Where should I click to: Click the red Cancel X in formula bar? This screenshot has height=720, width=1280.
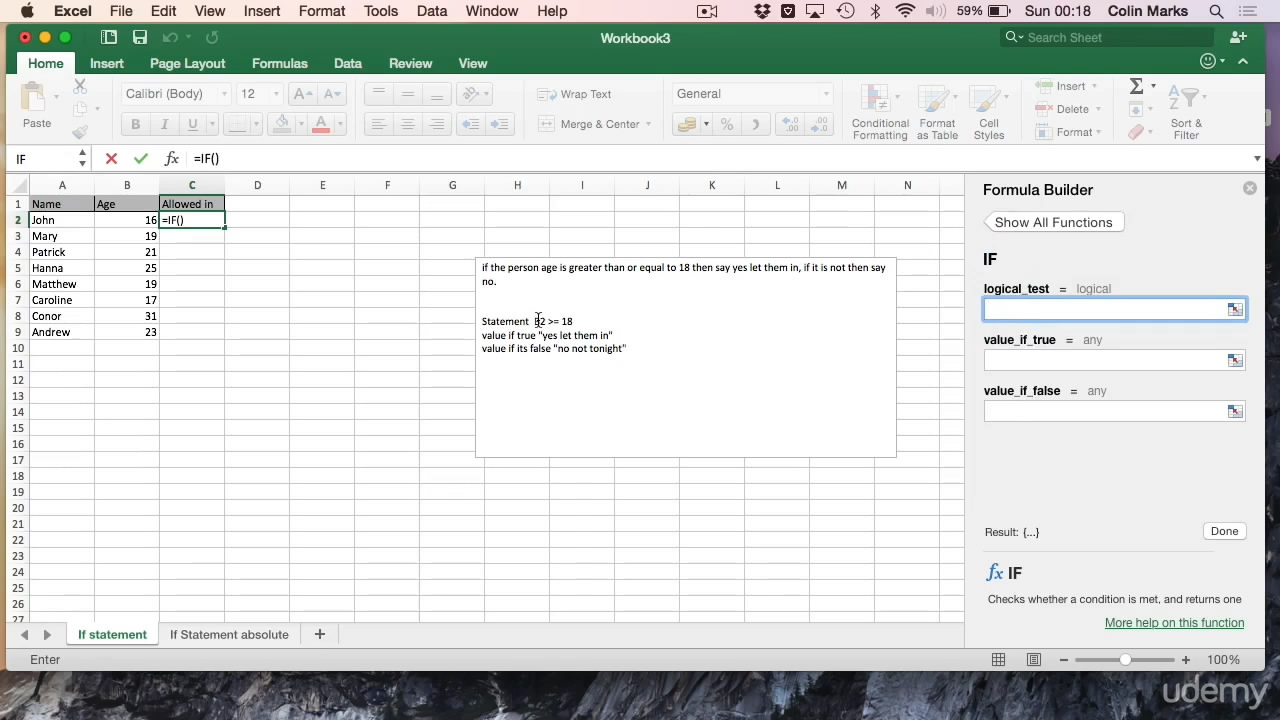point(111,158)
